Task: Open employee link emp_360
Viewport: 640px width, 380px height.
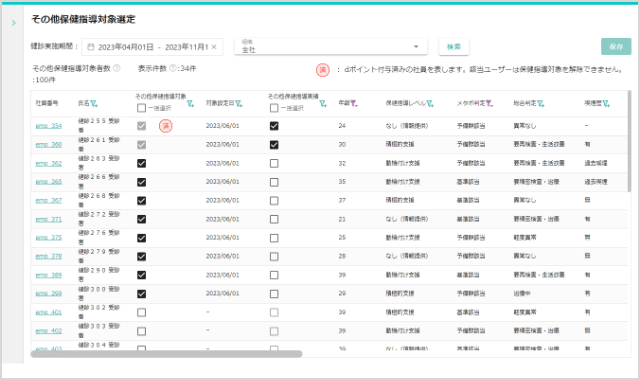Action: click(49, 144)
